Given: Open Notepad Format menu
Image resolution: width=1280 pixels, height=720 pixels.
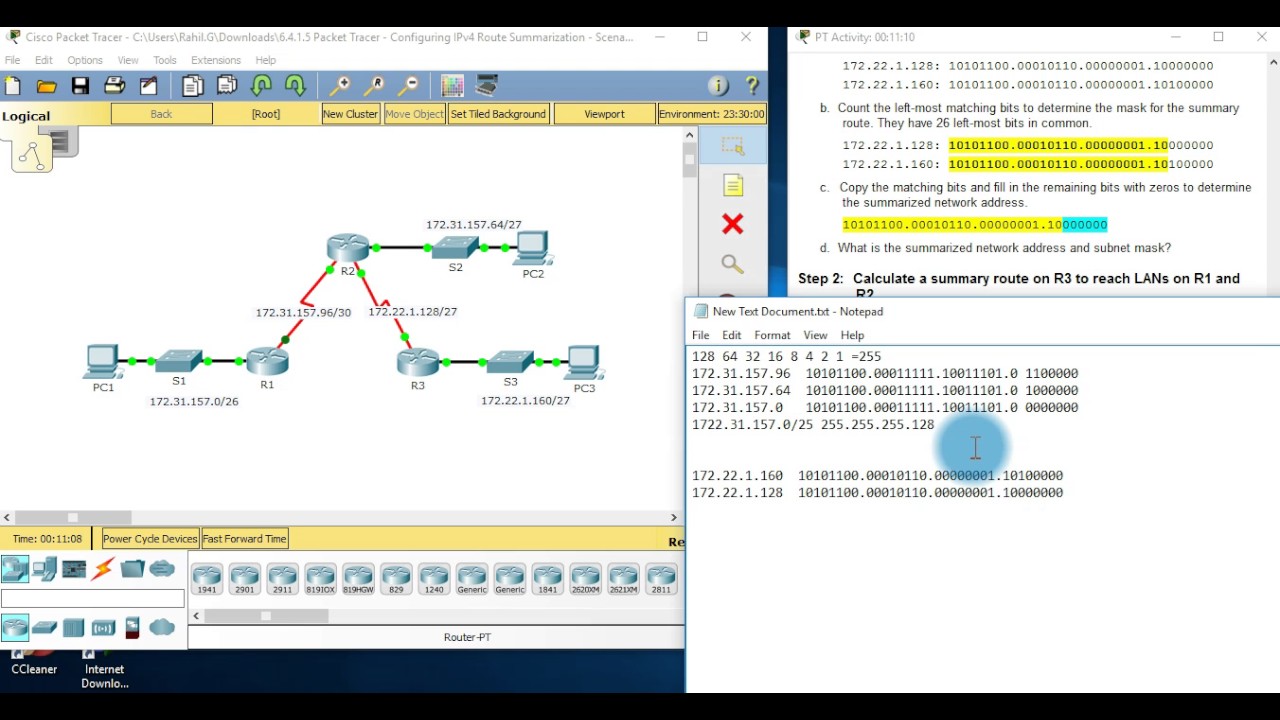Looking at the screenshot, I should (772, 335).
